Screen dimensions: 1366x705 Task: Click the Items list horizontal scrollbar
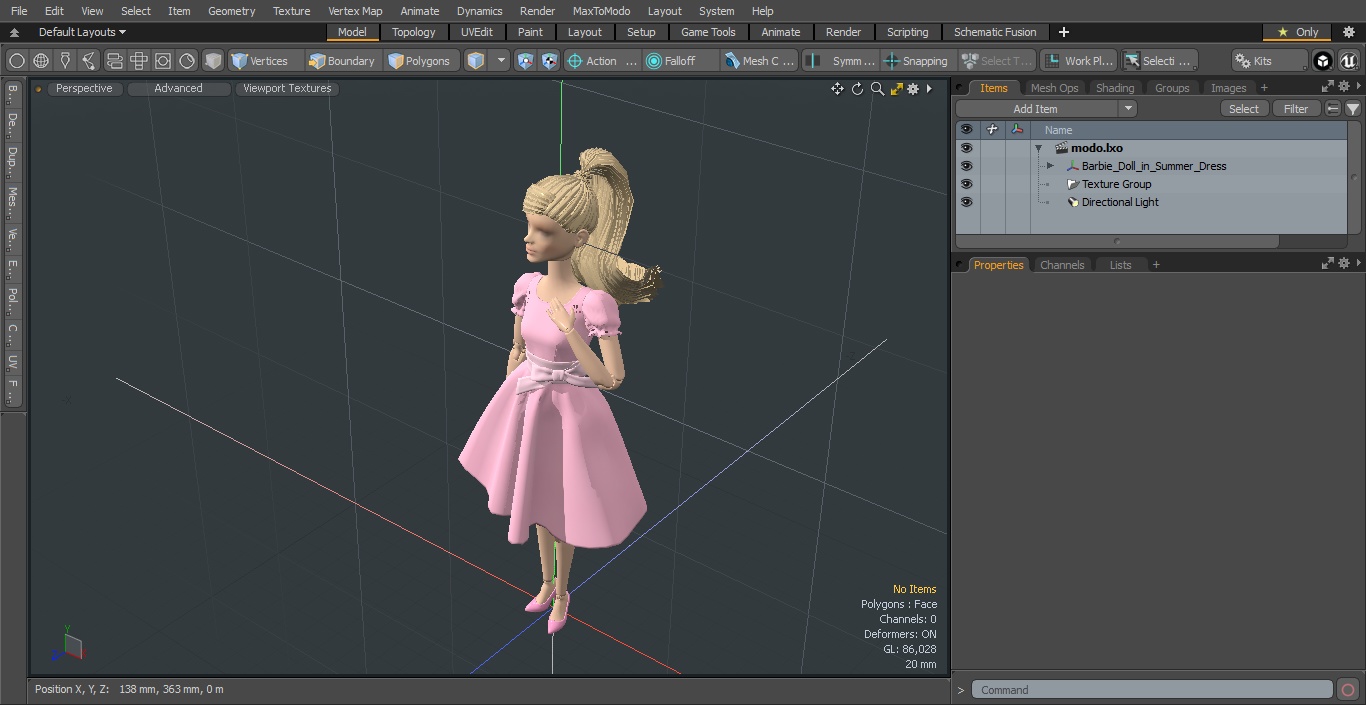coord(1117,241)
